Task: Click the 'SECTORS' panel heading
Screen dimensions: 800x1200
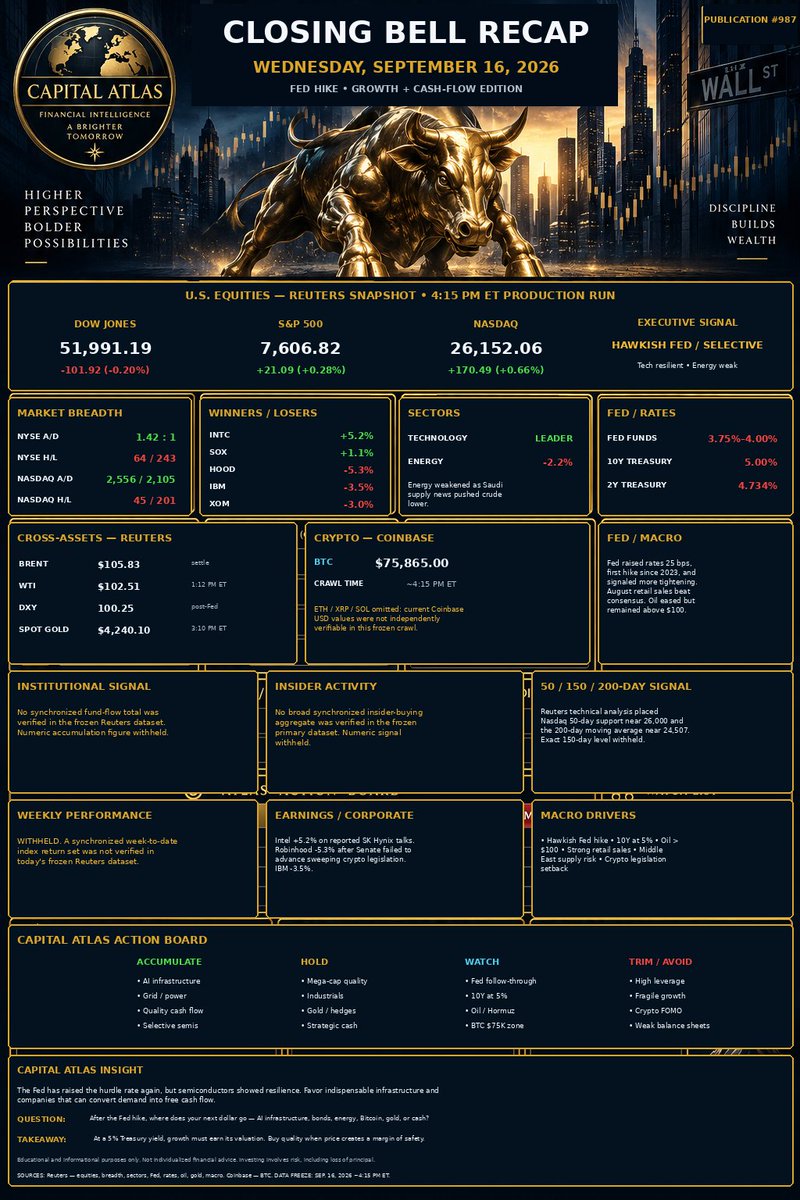Action: (434, 413)
